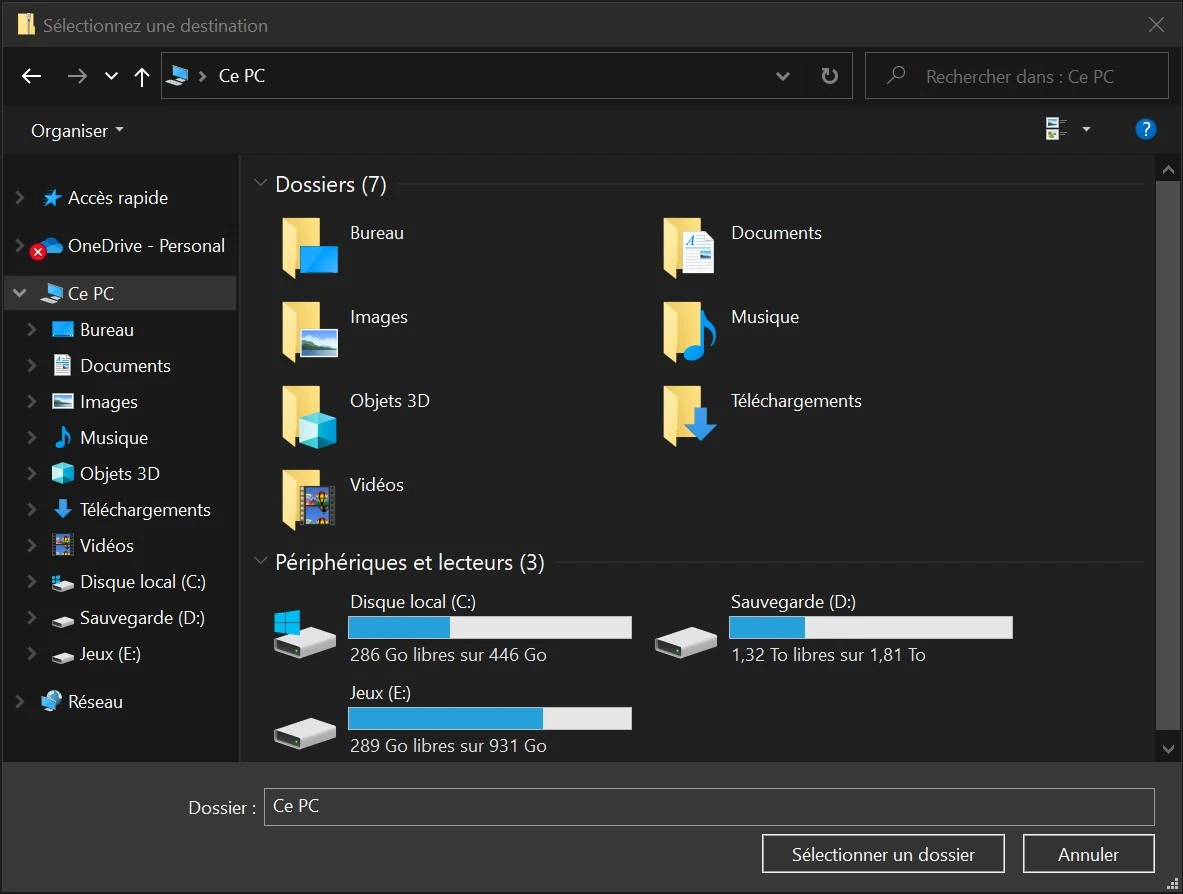Focus the Rechercher dans Ce PC field
Viewport: 1183px width, 894px height.
click(x=1016, y=75)
